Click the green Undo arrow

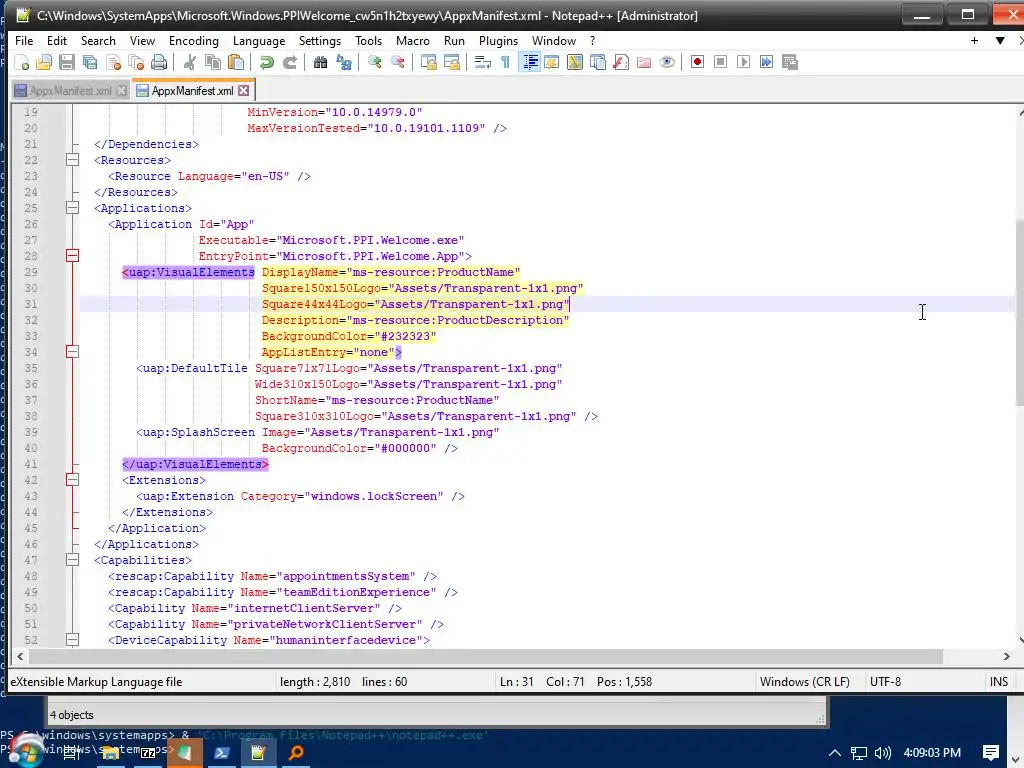[266, 62]
